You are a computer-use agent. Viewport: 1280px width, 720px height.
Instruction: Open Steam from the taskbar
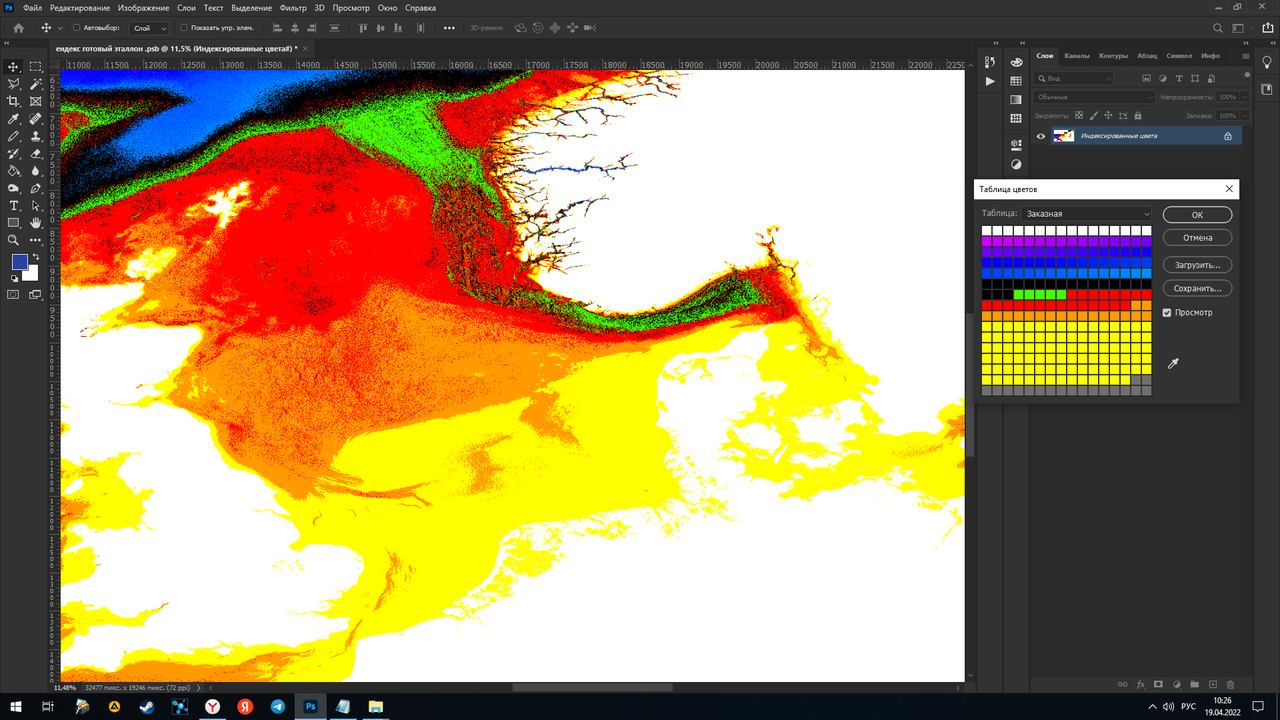147,706
